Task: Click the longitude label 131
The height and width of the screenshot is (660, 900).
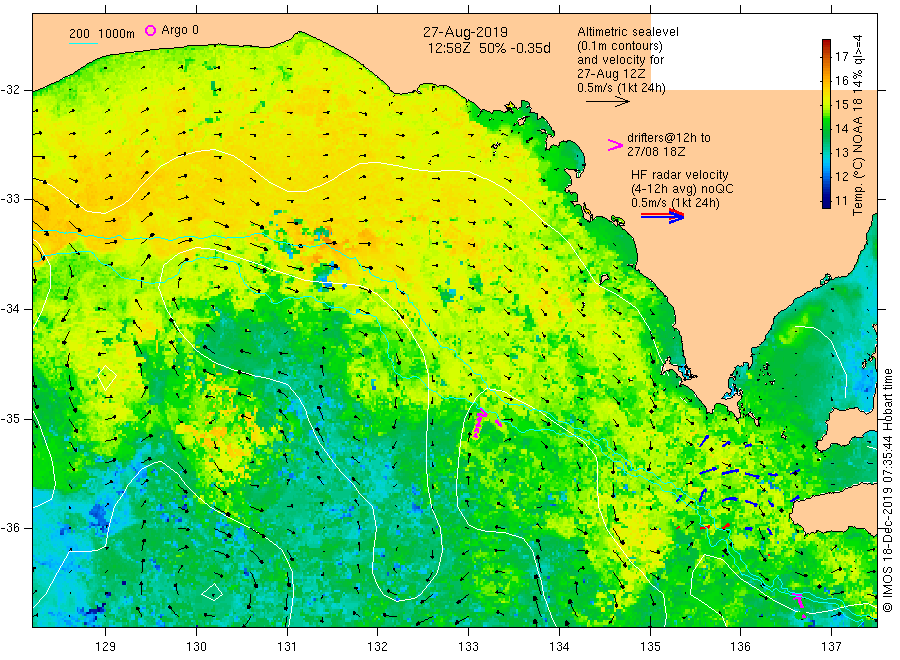Action: pos(287,647)
